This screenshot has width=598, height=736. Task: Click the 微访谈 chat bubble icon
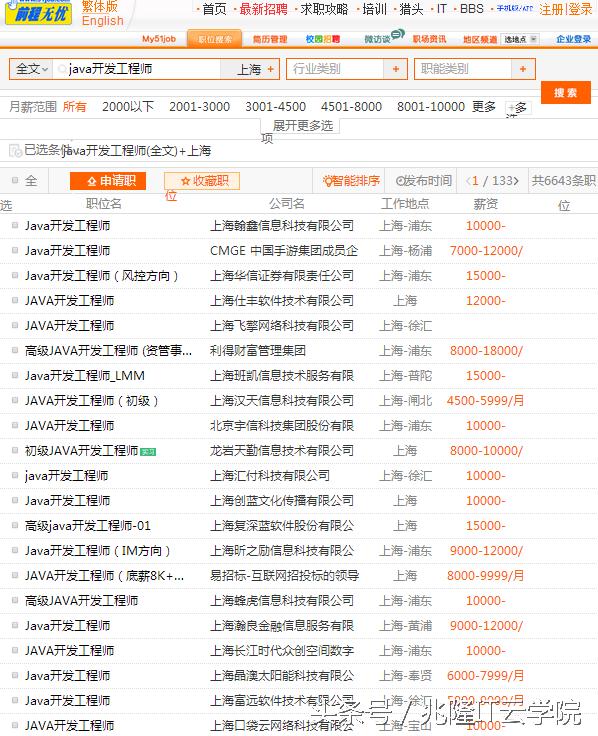coord(398,34)
